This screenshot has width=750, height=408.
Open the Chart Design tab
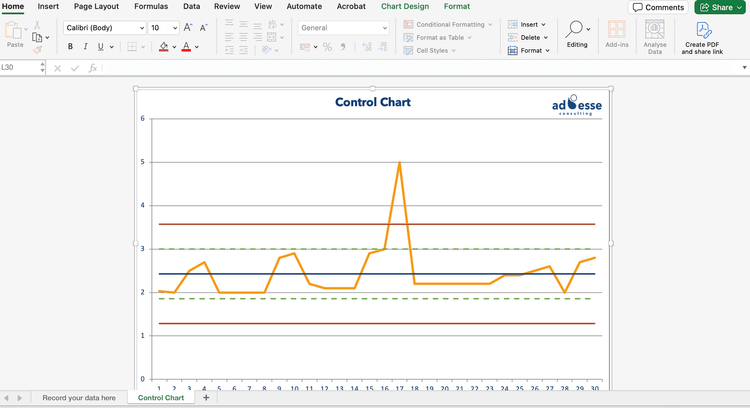405,7
